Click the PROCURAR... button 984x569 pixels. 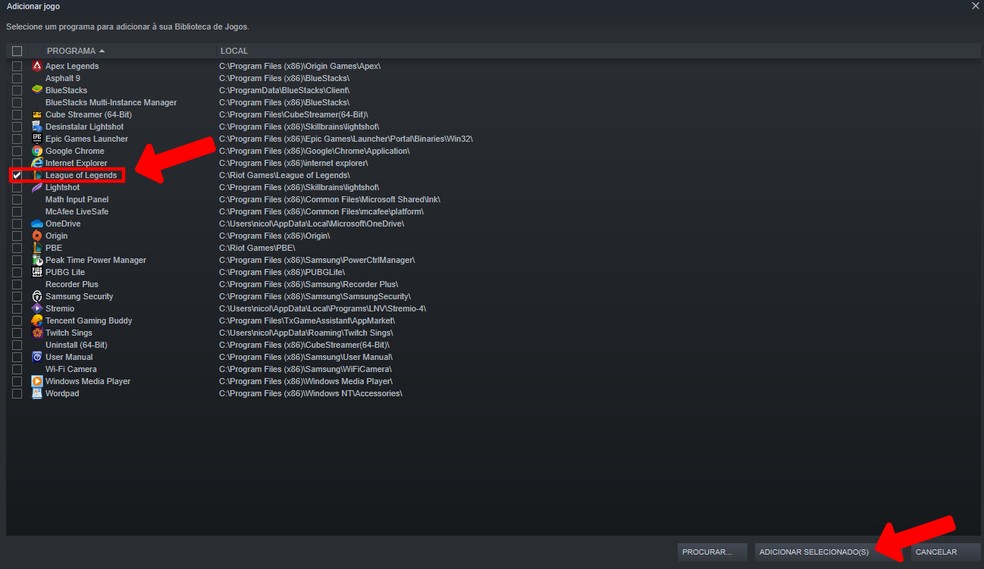tap(712, 552)
